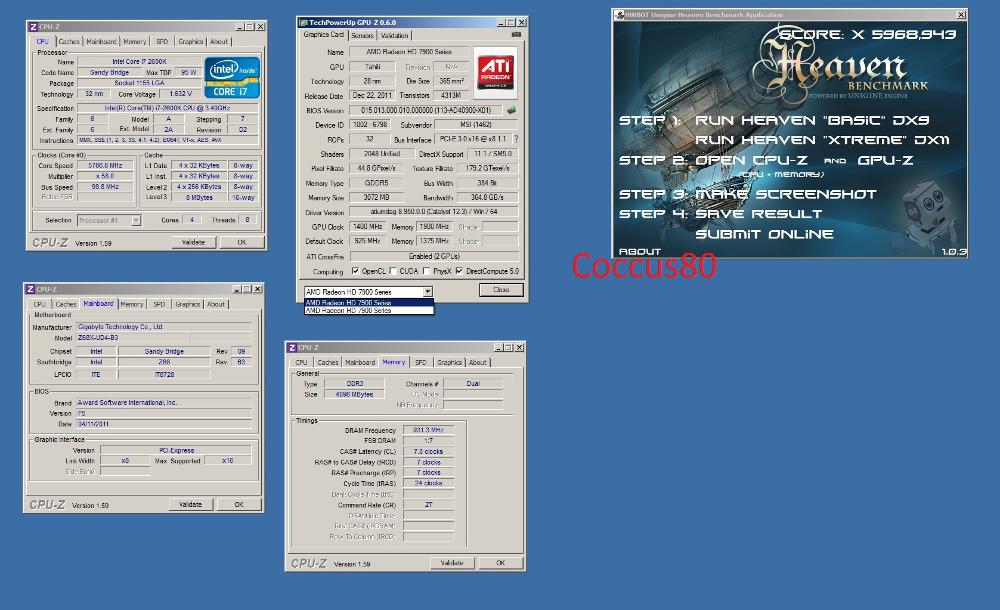
Task: Click the GPU Clock 1400 MHz field
Action: [368, 227]
